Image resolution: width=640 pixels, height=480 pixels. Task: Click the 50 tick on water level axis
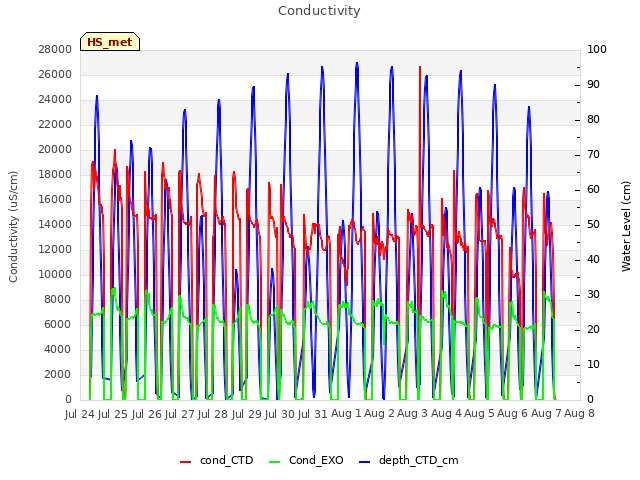593,224
